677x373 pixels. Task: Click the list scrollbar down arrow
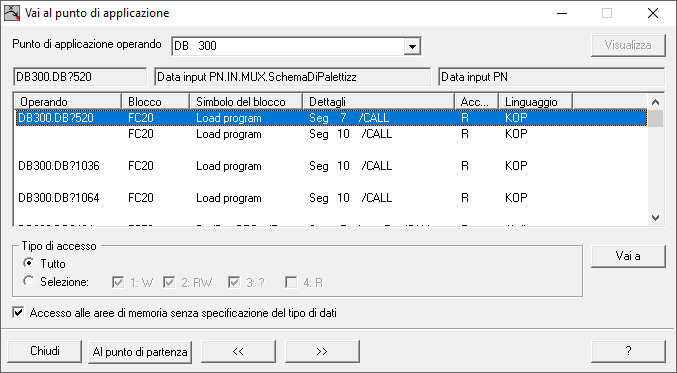(x=655, y=218)
